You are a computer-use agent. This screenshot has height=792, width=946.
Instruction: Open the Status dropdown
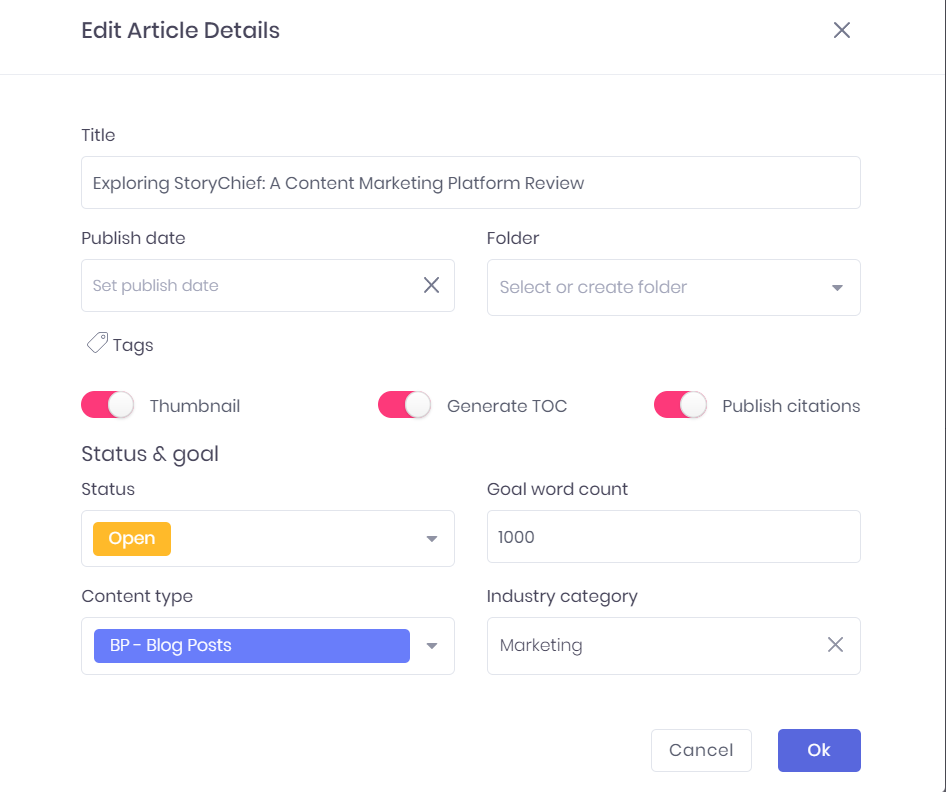(432, 538)
